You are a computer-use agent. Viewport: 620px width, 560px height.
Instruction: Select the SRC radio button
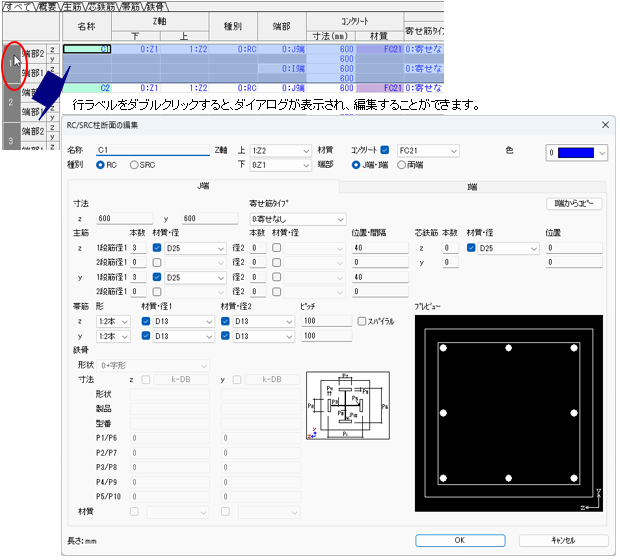pyautogui.click(x=134, y=165)
